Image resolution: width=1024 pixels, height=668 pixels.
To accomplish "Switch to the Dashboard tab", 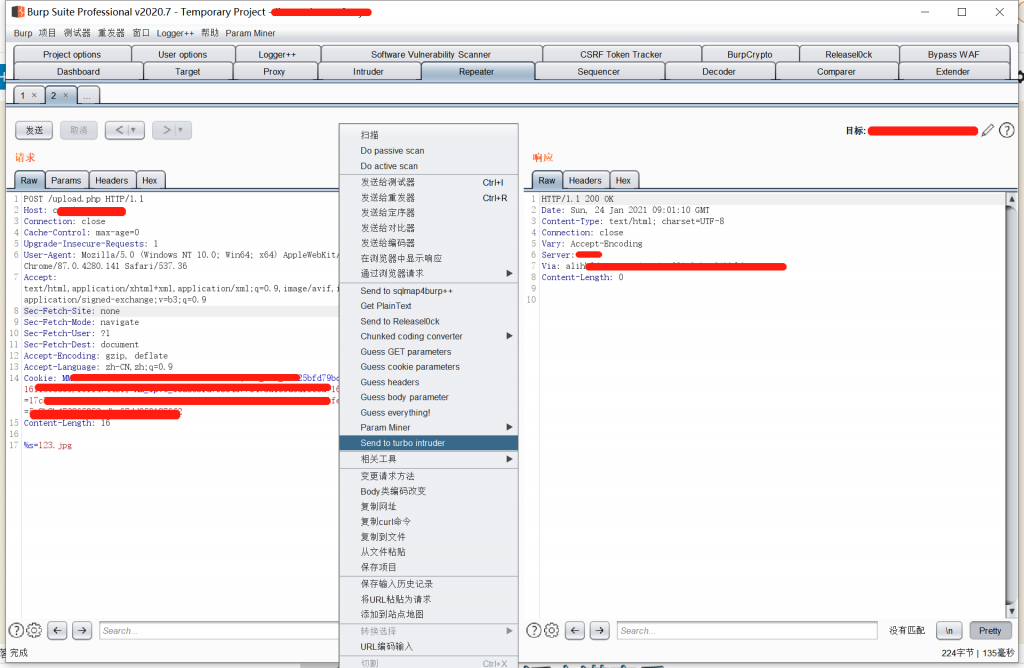I will 78,71.
